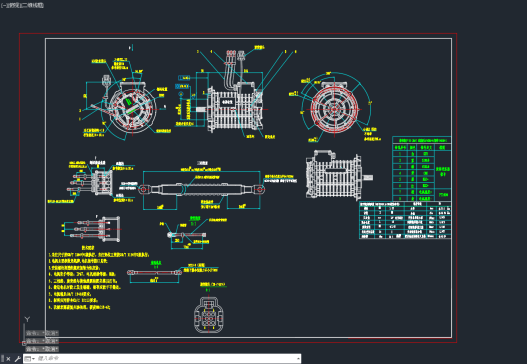The height and width of the screenshot is (364, 527).
Task: Expand command history with the right-end arrow
Action: 298,359
